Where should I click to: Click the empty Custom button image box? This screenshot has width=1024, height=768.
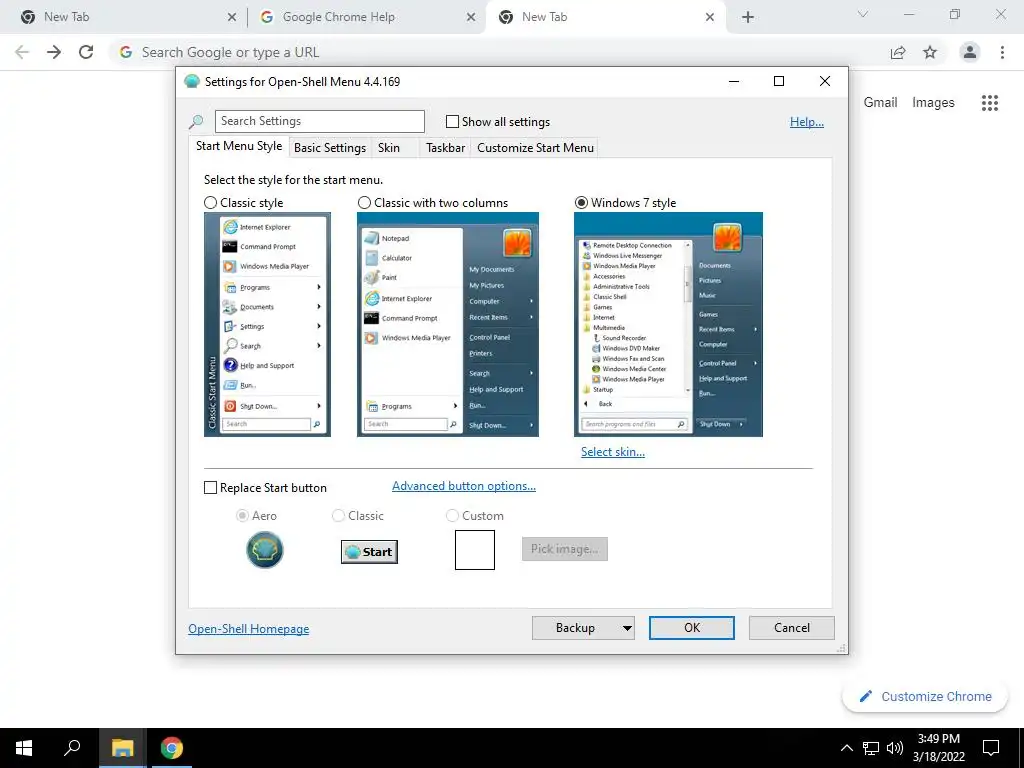pyautogui.click(x=475, y=550)
